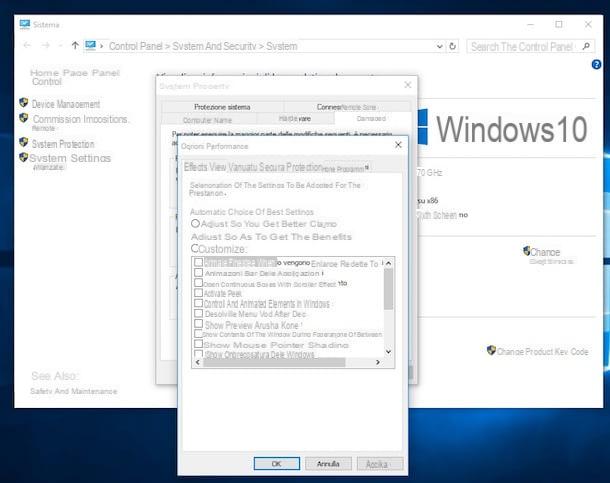Viewport: 610px width, 483px height.
Task: Switch to the Avanzate tab in System Properties
Action: 372,118
